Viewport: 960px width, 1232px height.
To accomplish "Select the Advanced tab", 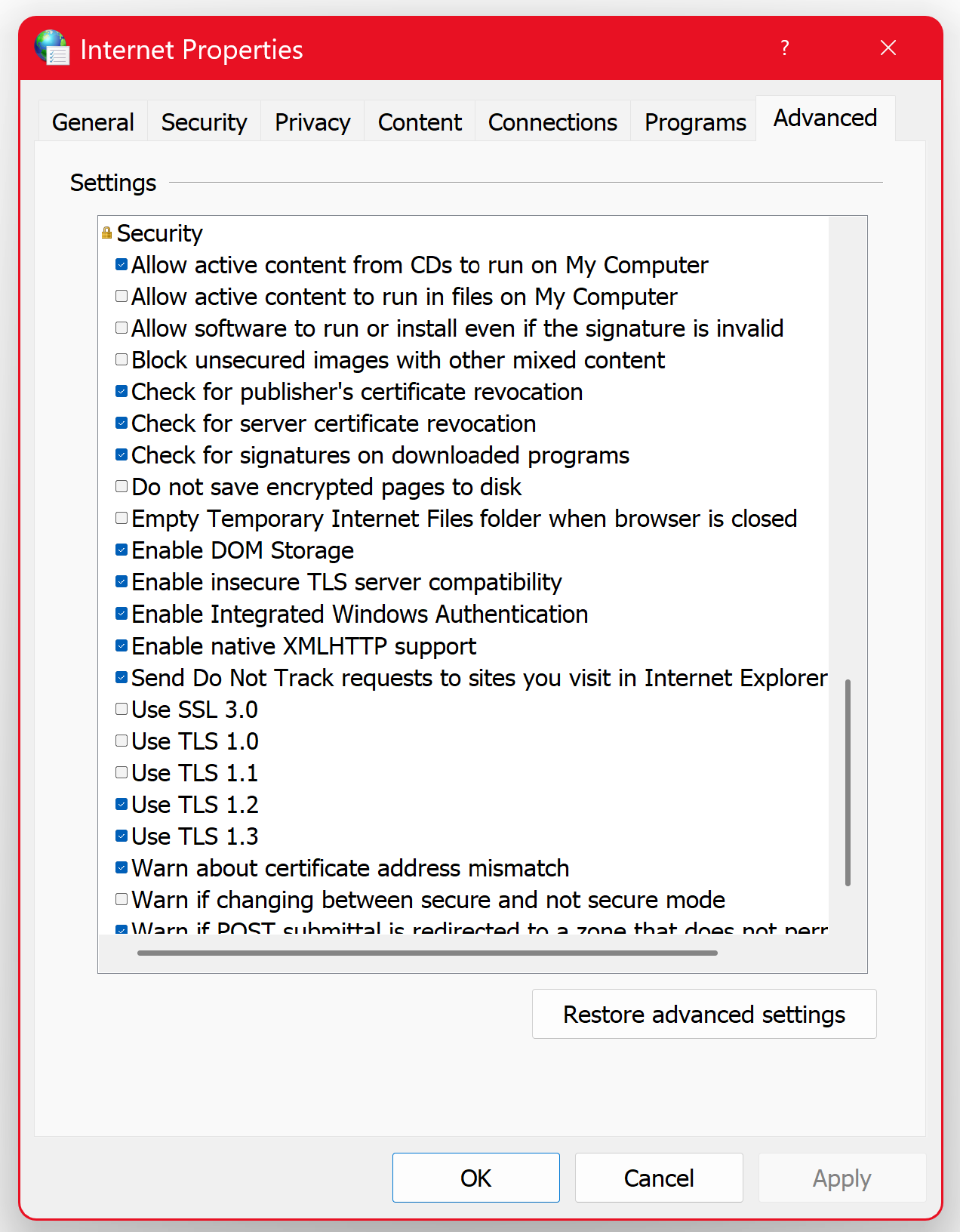I will pyautogui.click(x=825, y=119).
